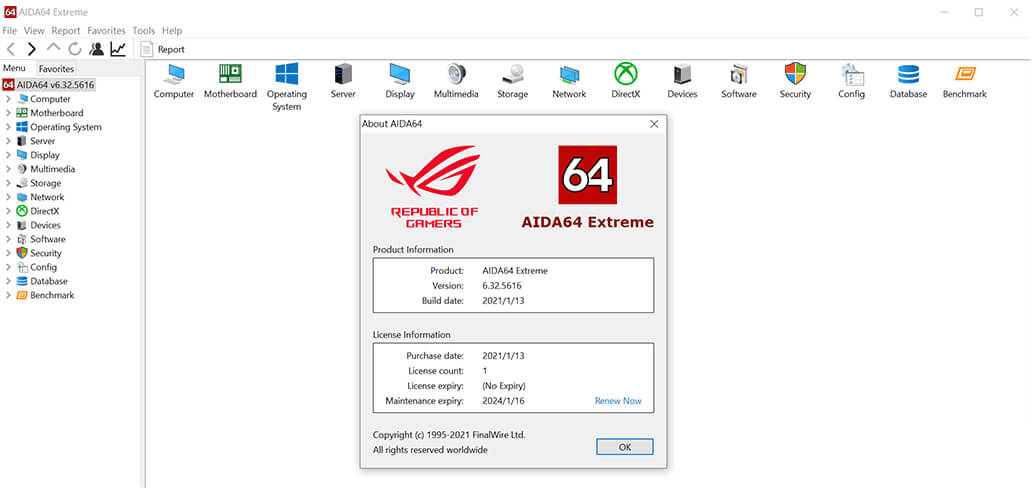The height and width of the screenshot is (488, 1033).
Task: Select Network in the sidebar tree
Action: [x=47, y=197]
